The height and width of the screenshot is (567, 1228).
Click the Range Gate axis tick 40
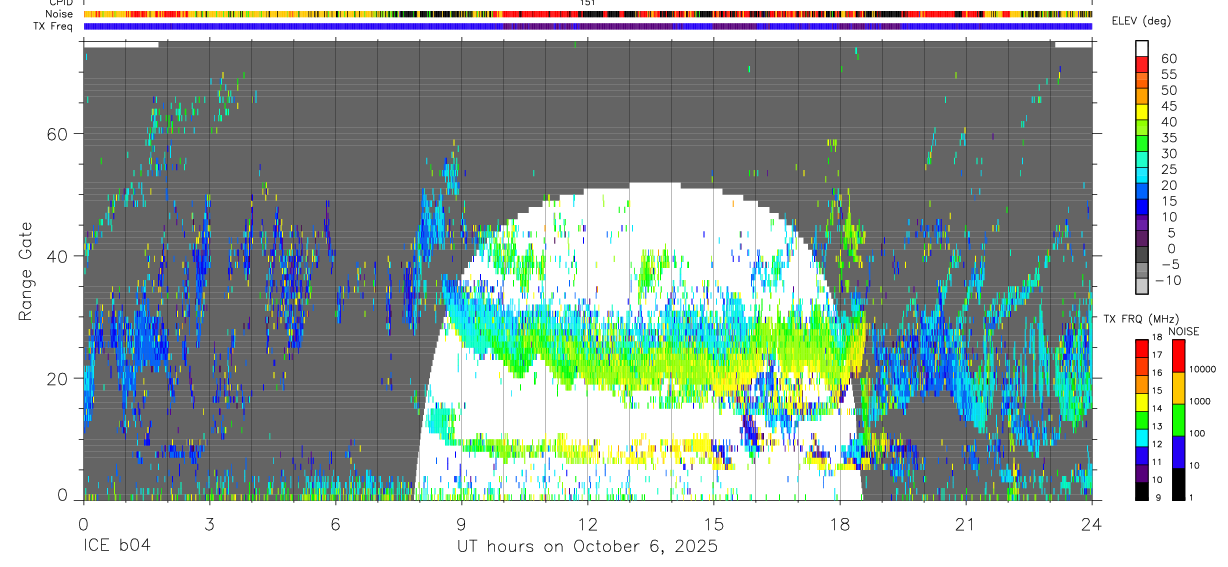click(56, 256)
